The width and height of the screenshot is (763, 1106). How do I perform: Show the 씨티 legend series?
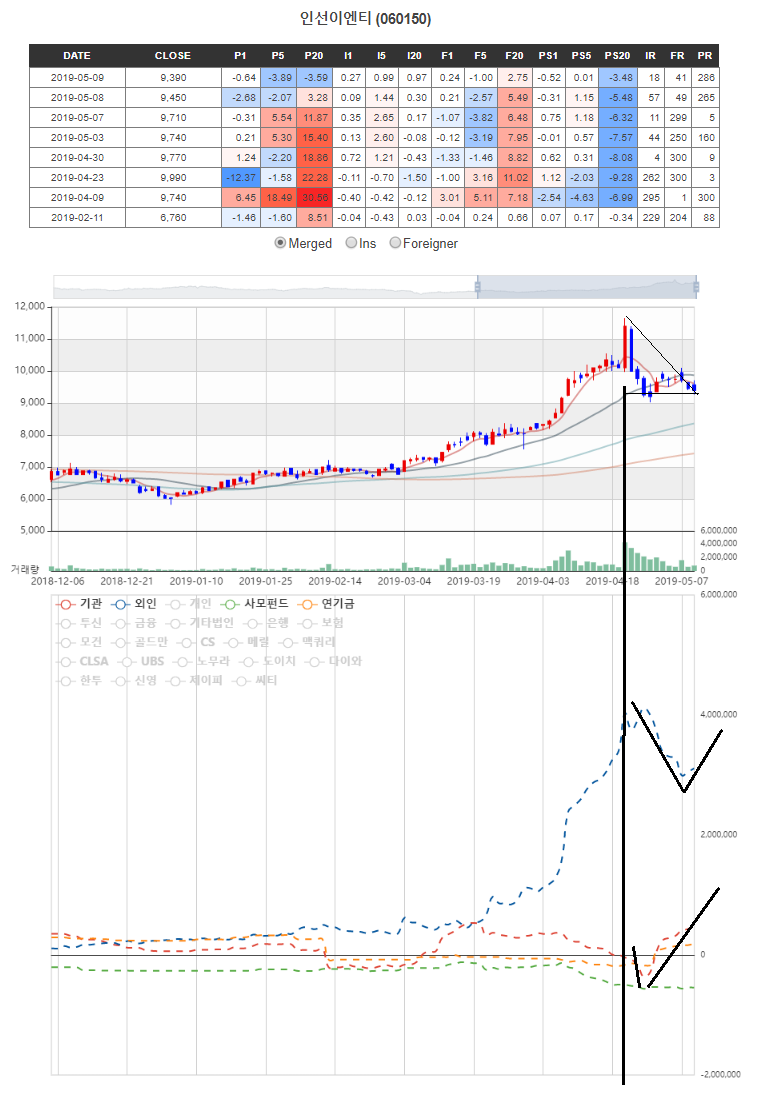click(255, 680)
